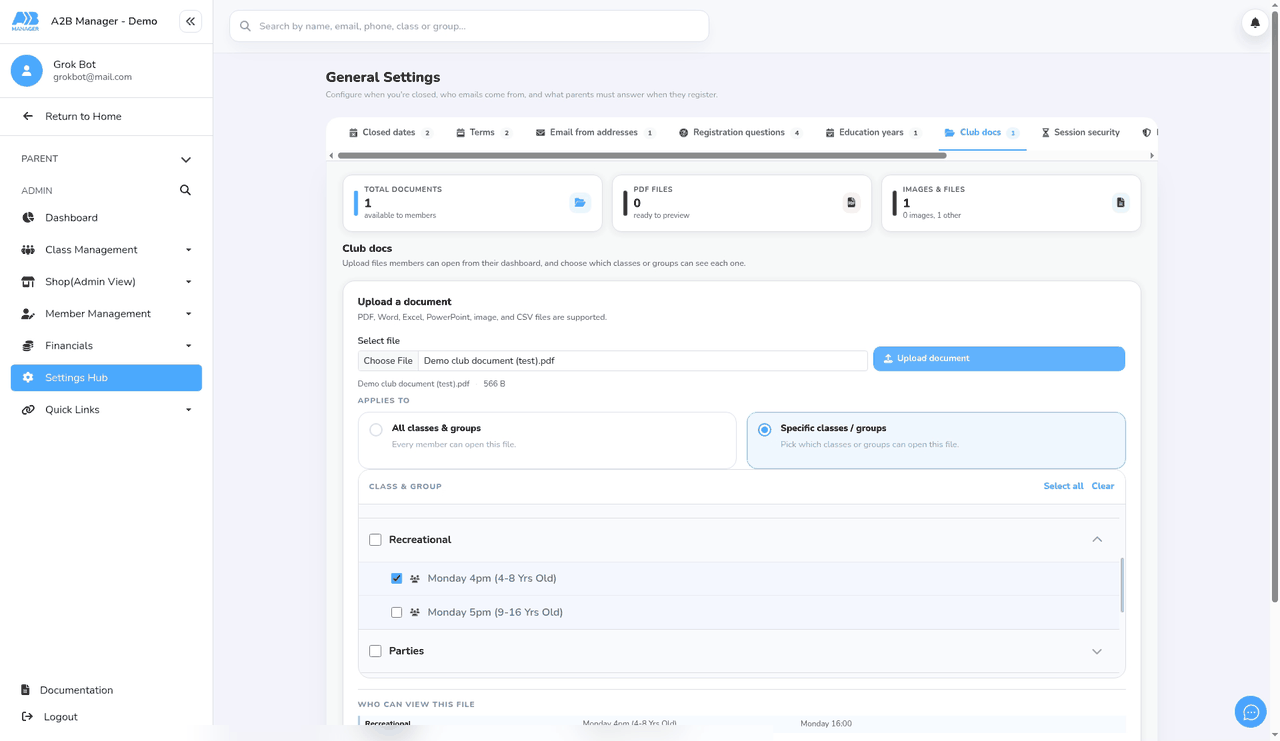The image size is (1280, 741).
Task: Expand the PARENT sidebar section
Action: (186, 160)
